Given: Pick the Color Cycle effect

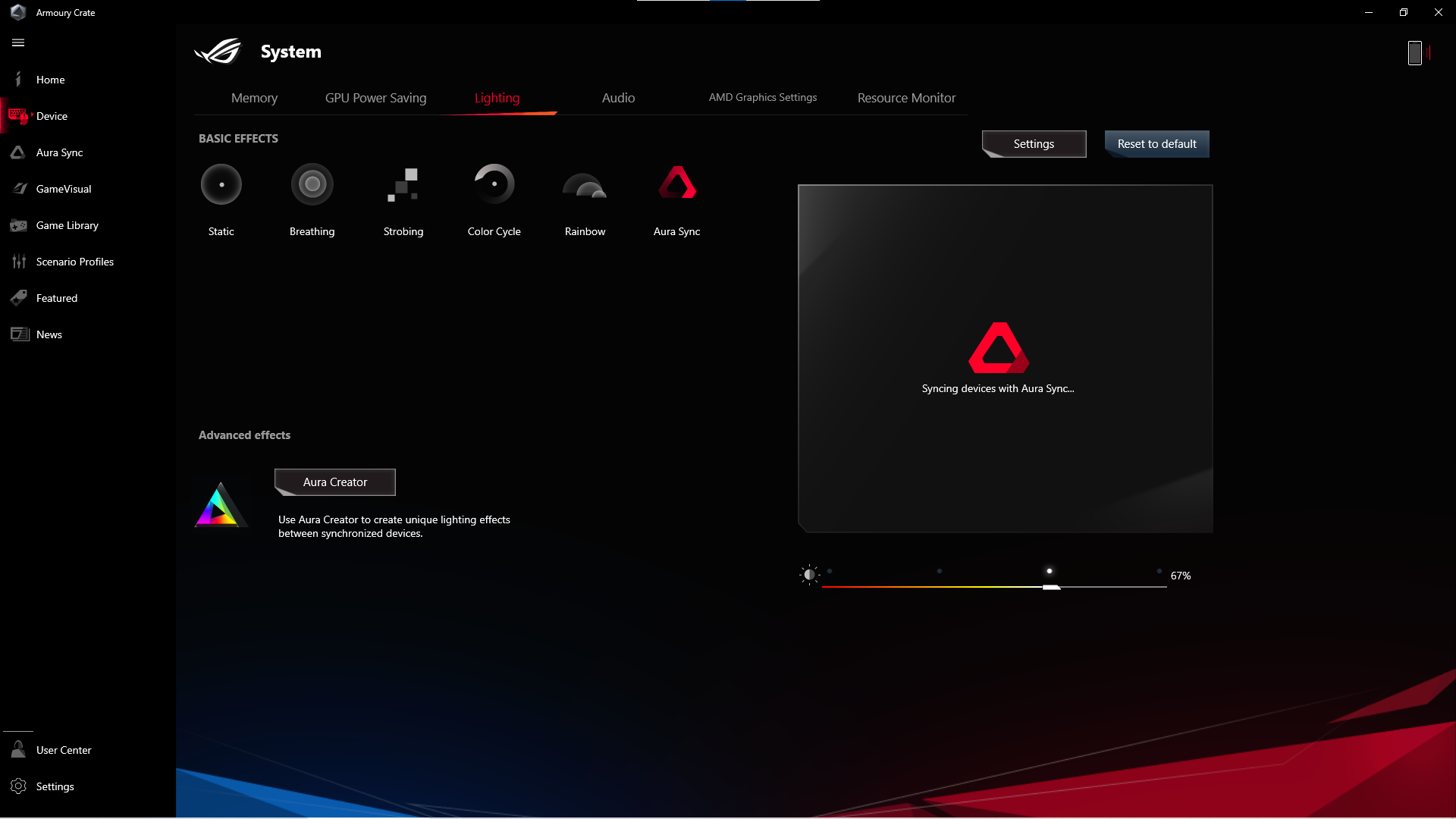Looking at the screenshot, I should pos(494,184).
